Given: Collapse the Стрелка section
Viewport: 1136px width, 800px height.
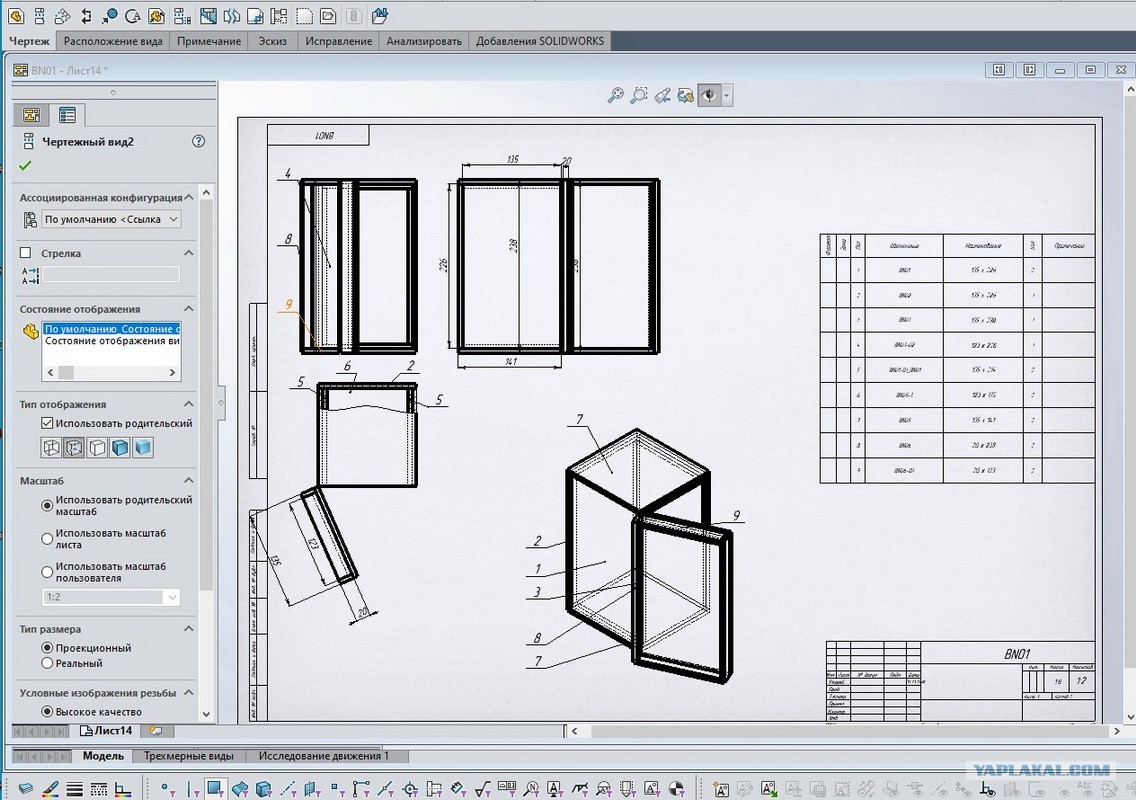Looking at the screenshot, I should click(x=188, y=253).
